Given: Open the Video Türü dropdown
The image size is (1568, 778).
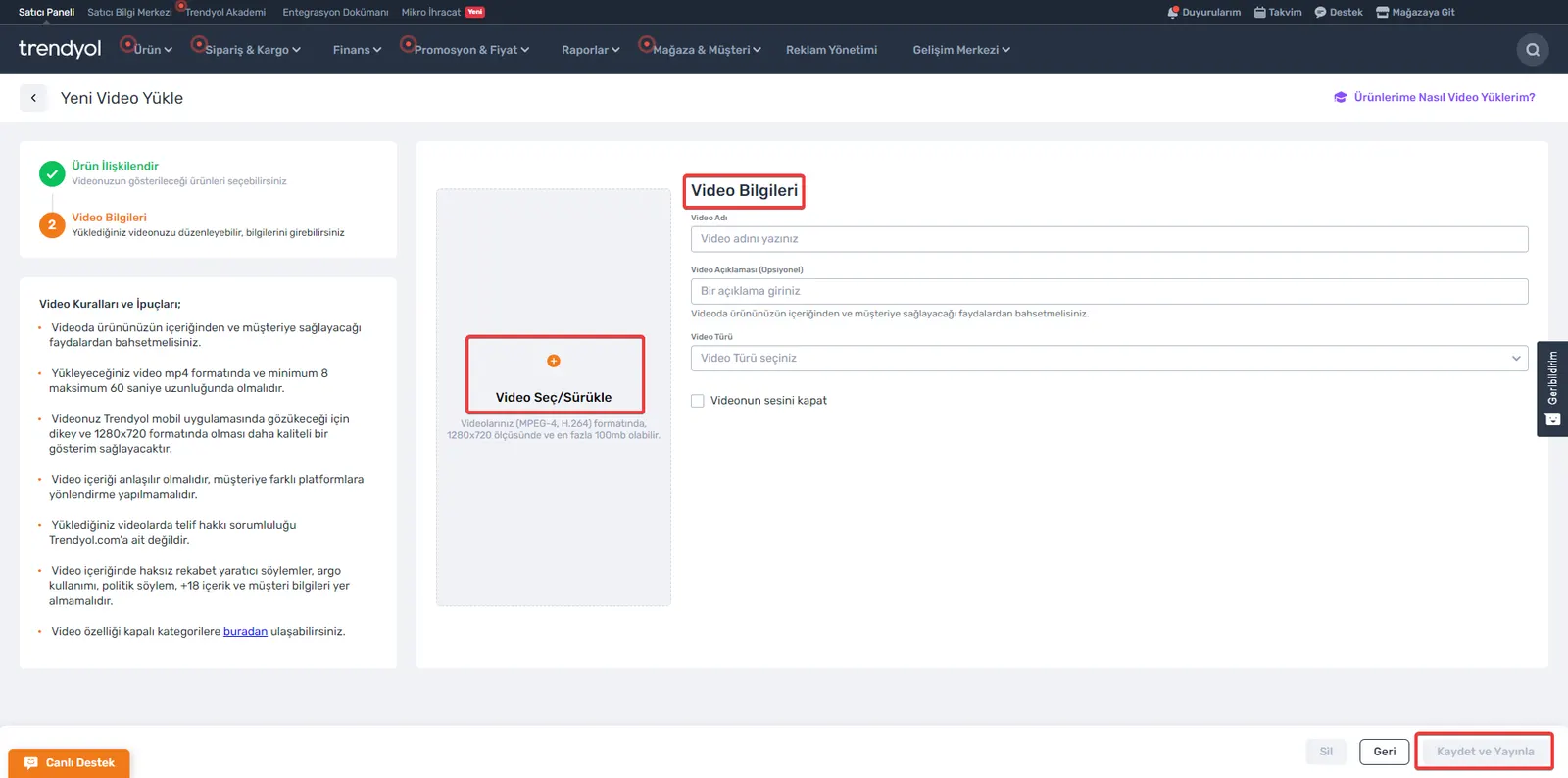Looking at the screenshot, I should tap(1109, 358).
